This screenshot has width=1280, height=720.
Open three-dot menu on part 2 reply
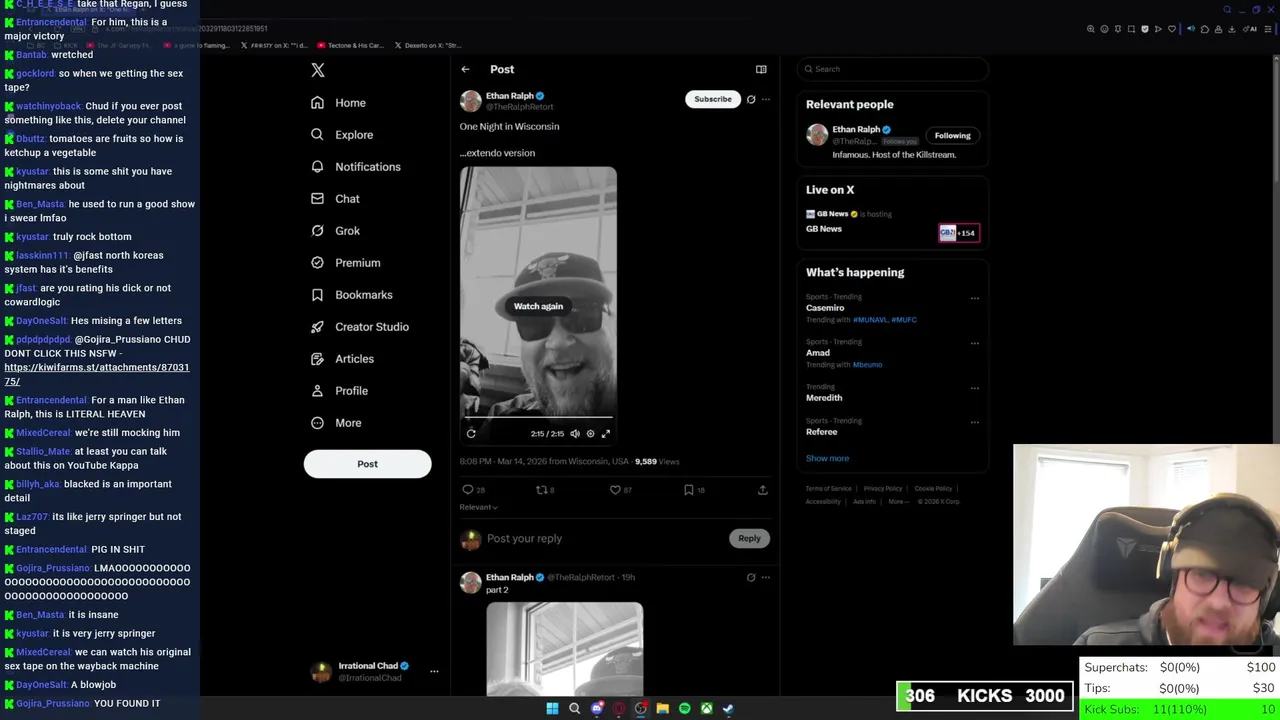[x=766, y=577]
